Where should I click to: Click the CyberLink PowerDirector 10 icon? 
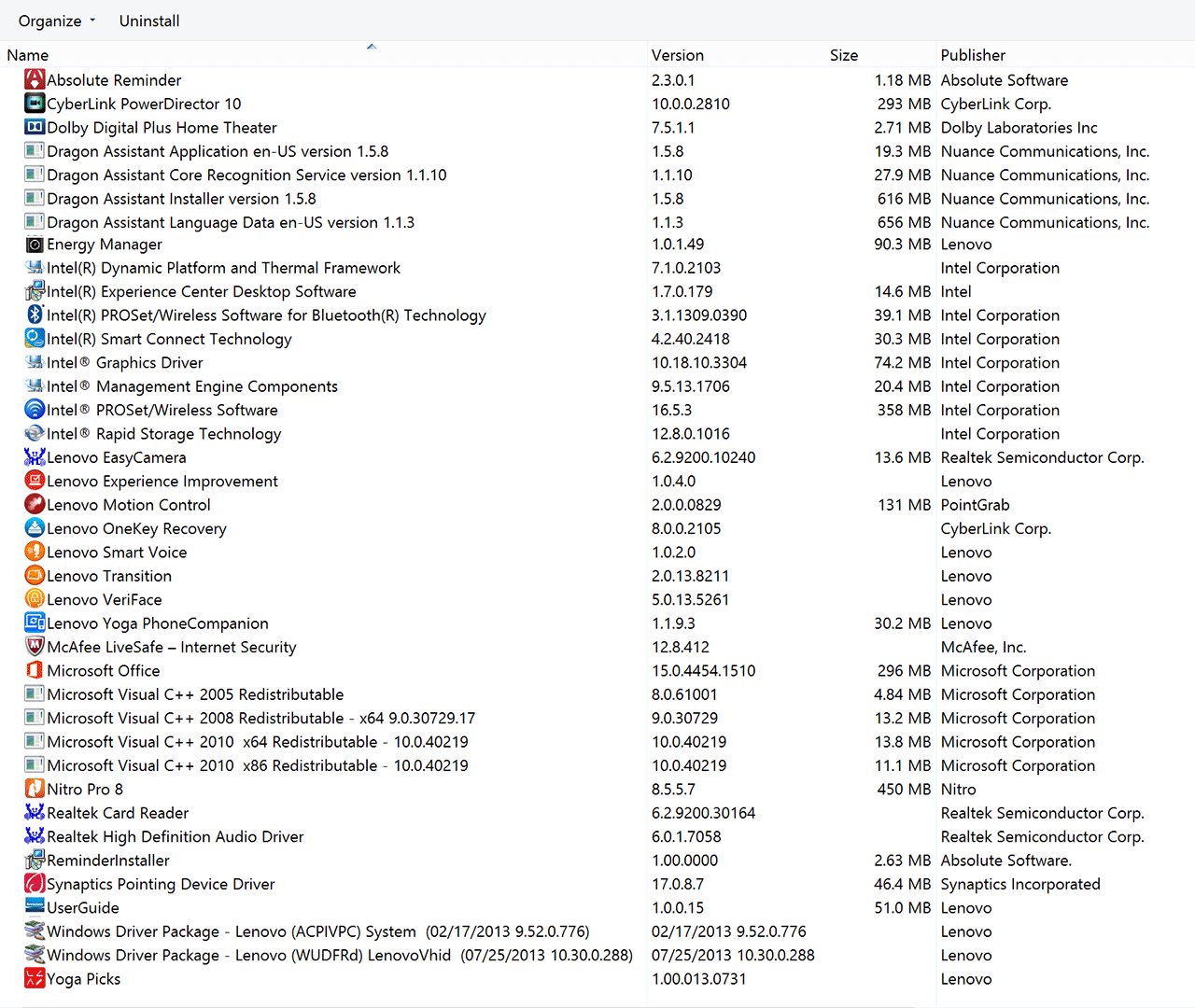click(35, 104)
